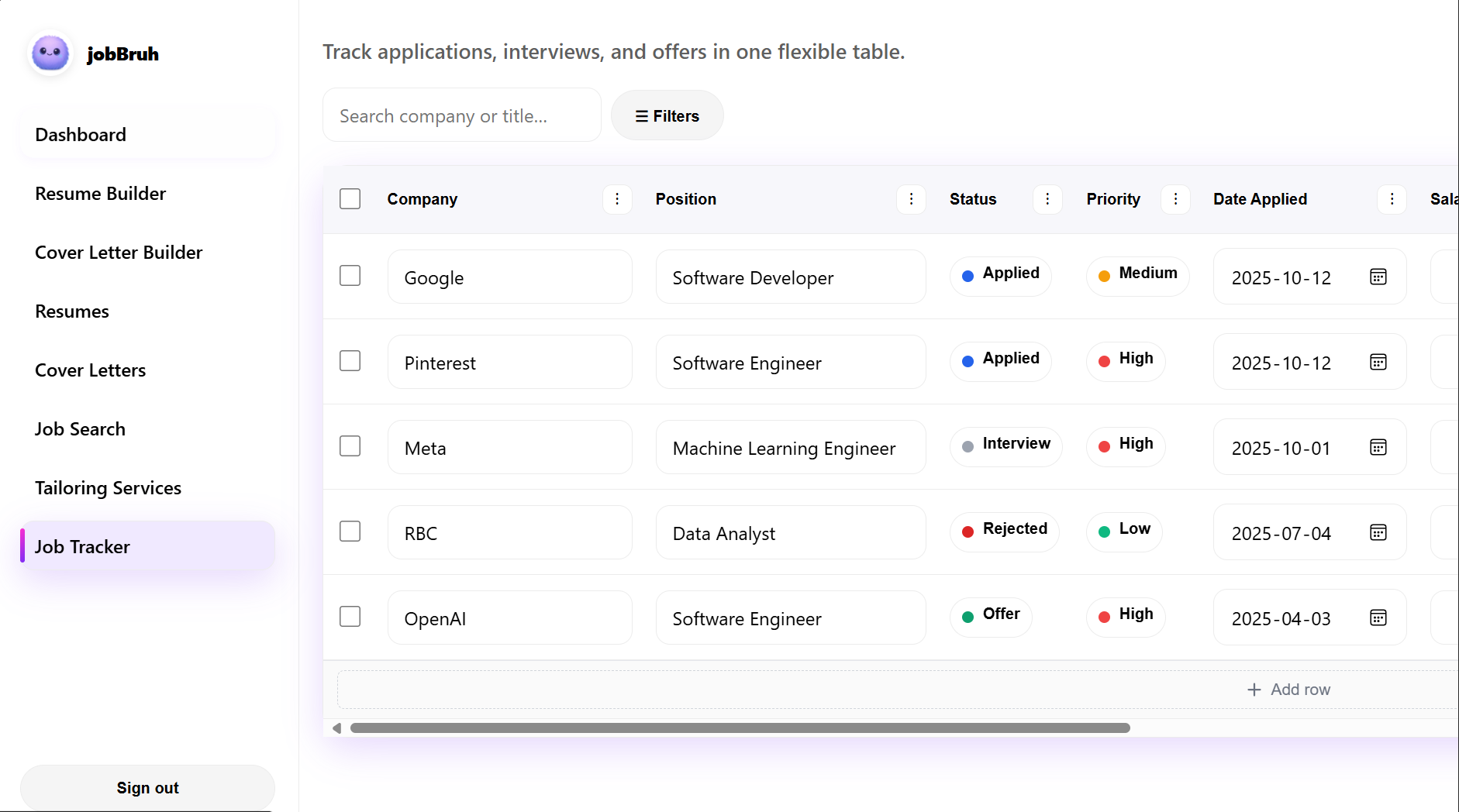Open the Status column options menu
Image resolution: width=1459 pixels, height=812 pixels.
coord(1047,199)
